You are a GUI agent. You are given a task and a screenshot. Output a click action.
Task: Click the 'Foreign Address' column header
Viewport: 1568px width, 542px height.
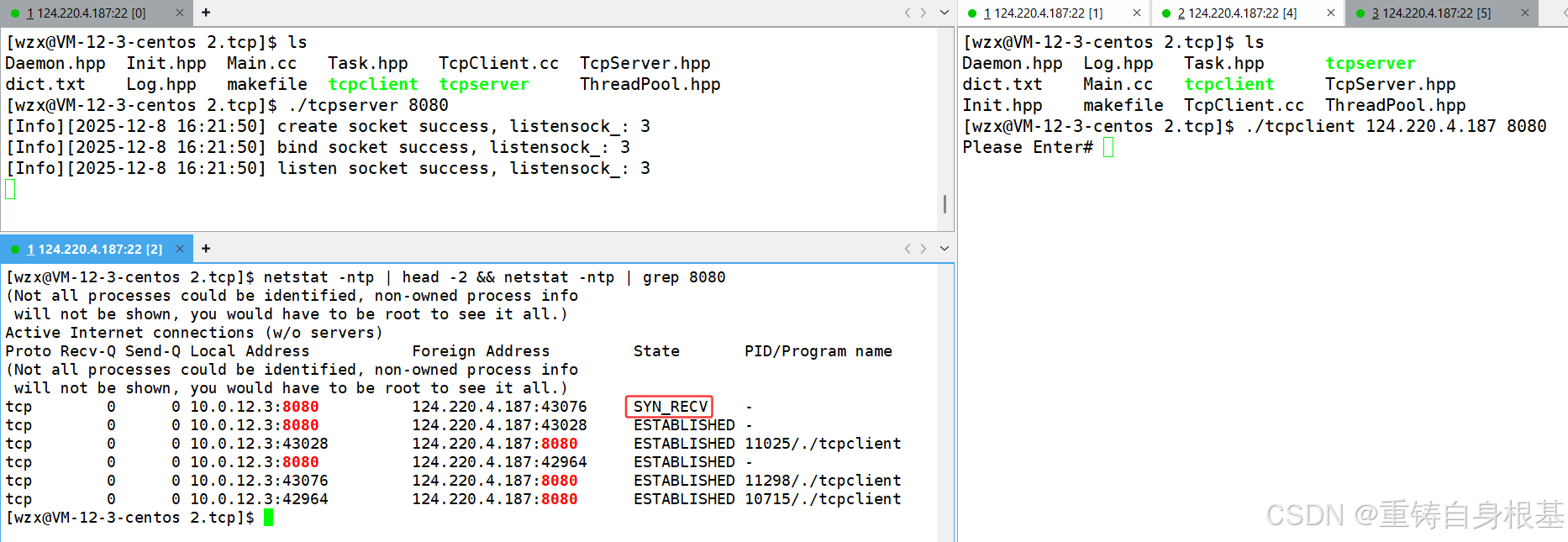[481, 351]
